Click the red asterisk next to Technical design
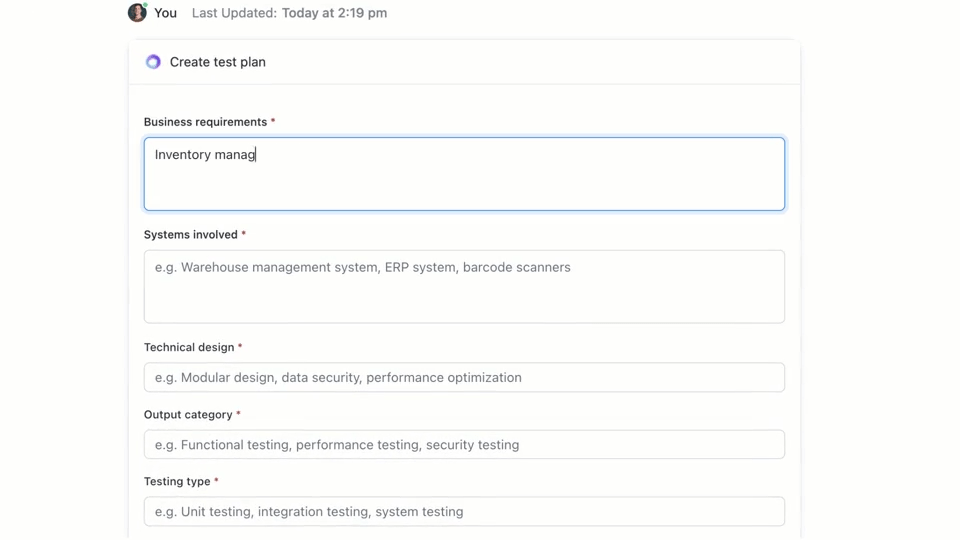 coord(240,348)
